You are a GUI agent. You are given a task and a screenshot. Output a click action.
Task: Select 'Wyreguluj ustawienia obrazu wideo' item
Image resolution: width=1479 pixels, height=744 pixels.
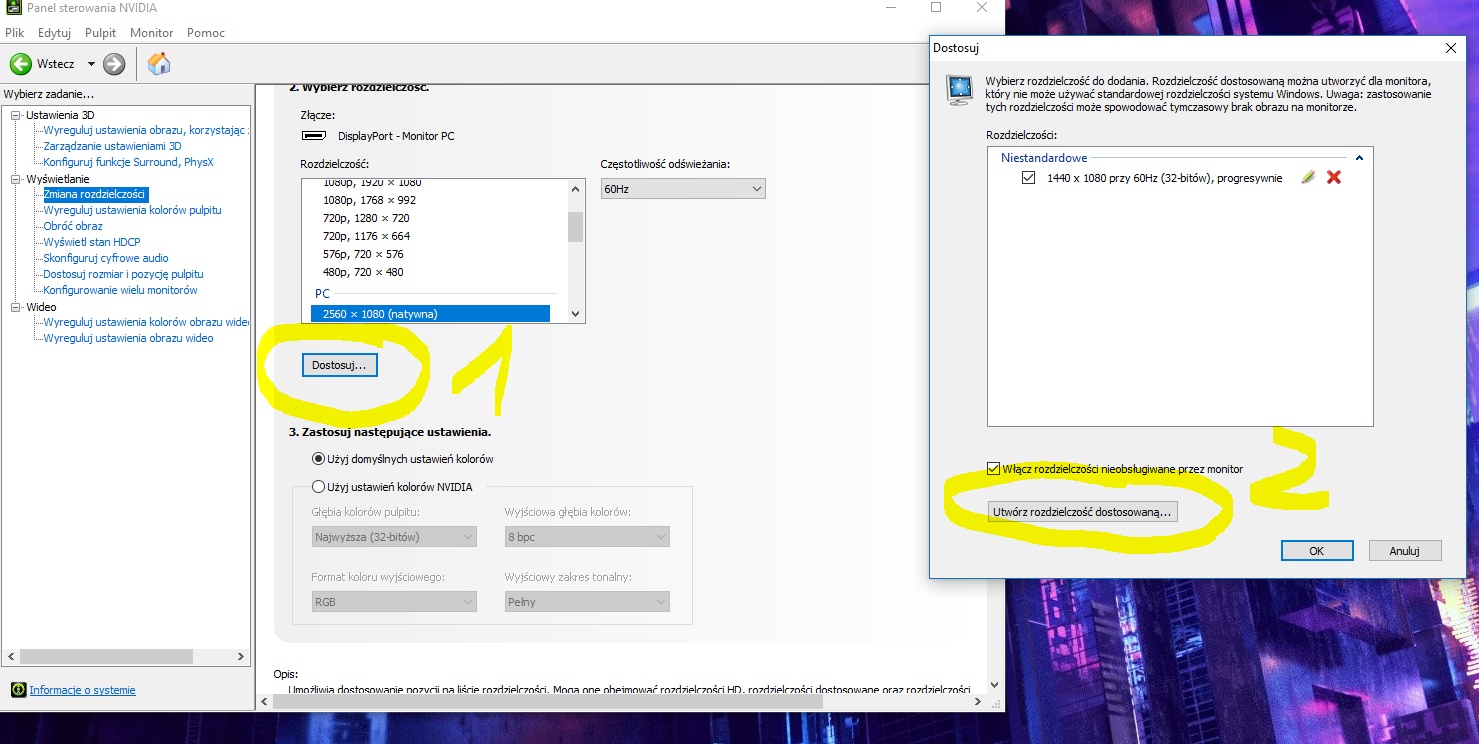click(128, 338)
